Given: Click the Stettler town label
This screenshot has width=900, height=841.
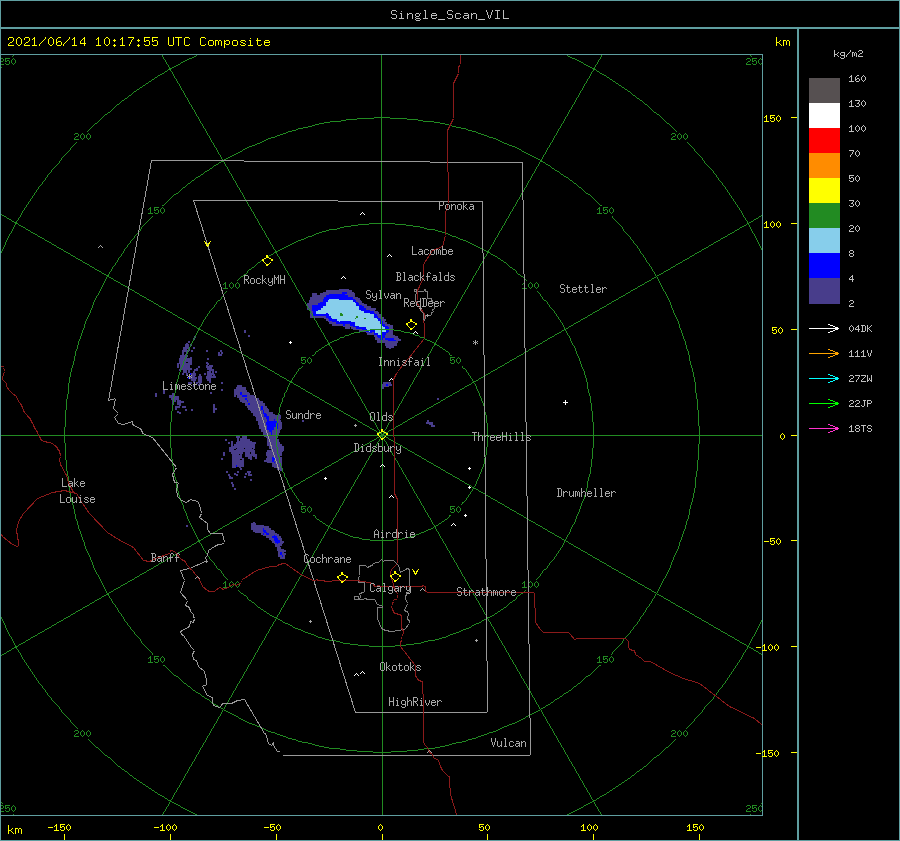Looking at the screenshot, I should (583, 289).
